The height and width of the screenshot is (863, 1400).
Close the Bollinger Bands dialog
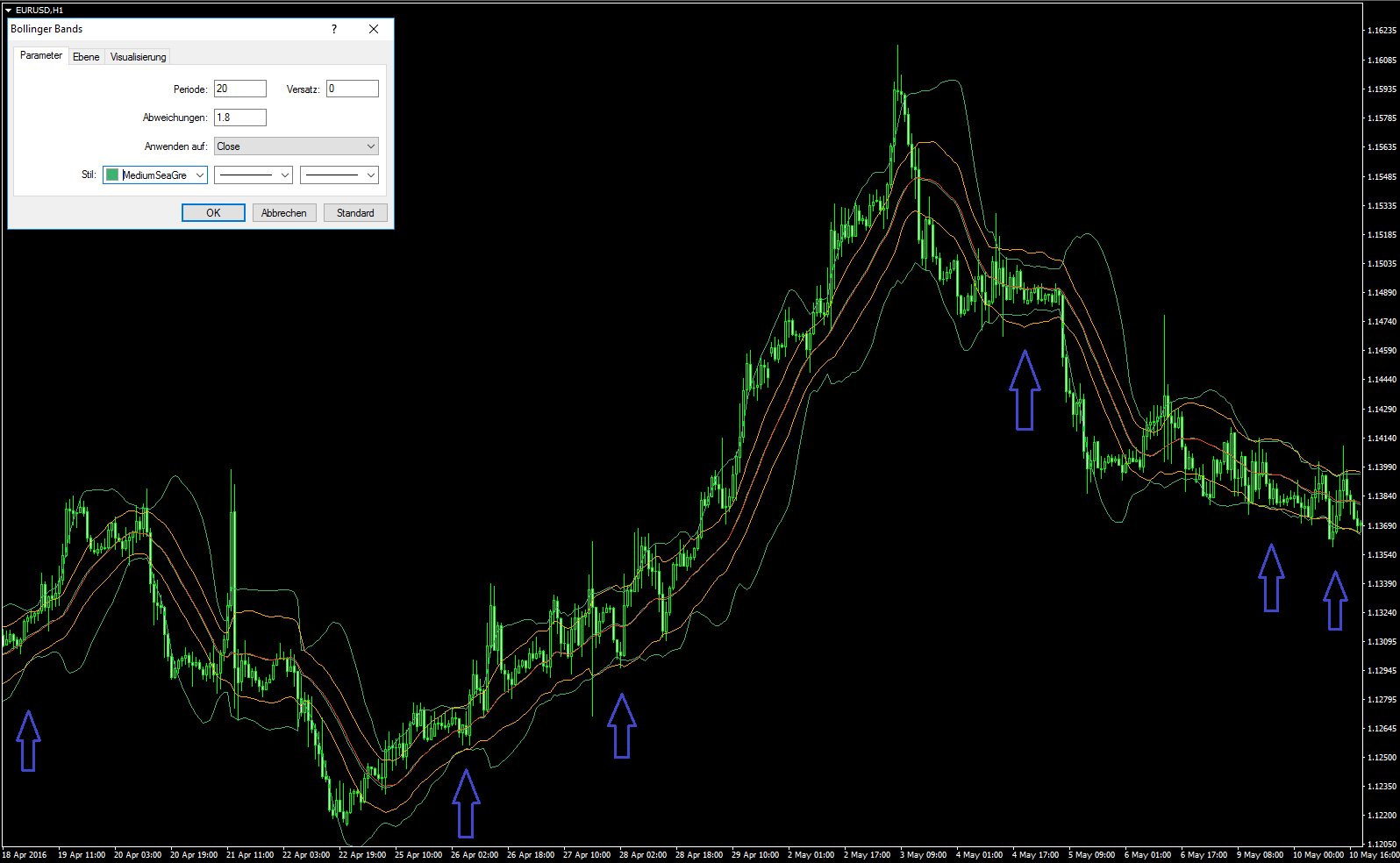374,29
